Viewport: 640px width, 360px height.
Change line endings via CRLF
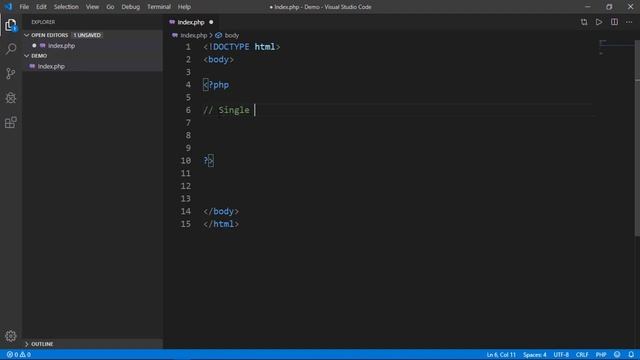tap(582, 355)
